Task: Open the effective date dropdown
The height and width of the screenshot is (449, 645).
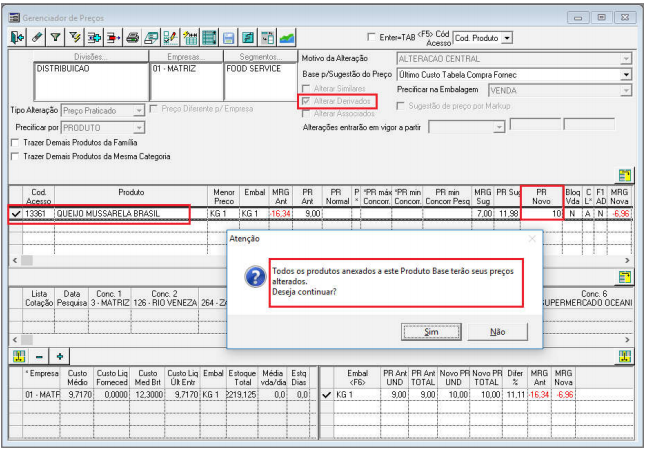Action: [x=499, y=127]
